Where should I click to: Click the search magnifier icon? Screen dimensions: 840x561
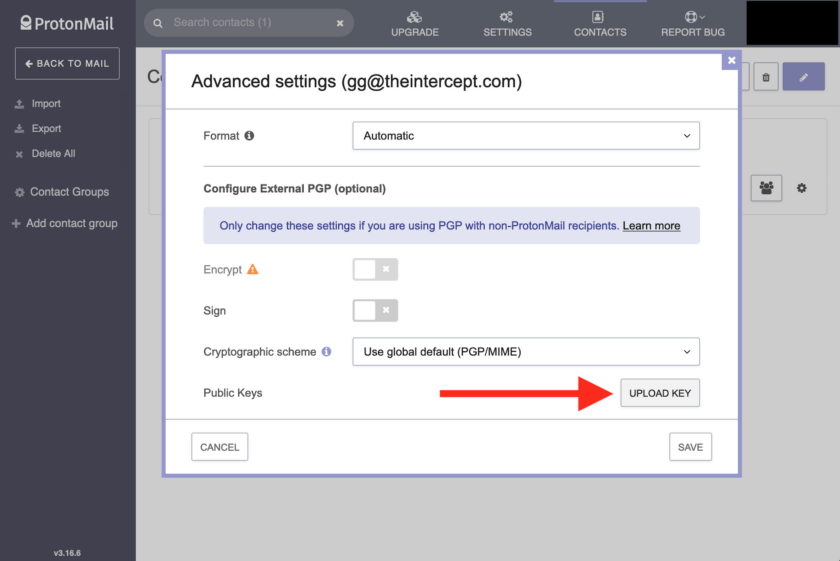[158, 23]
